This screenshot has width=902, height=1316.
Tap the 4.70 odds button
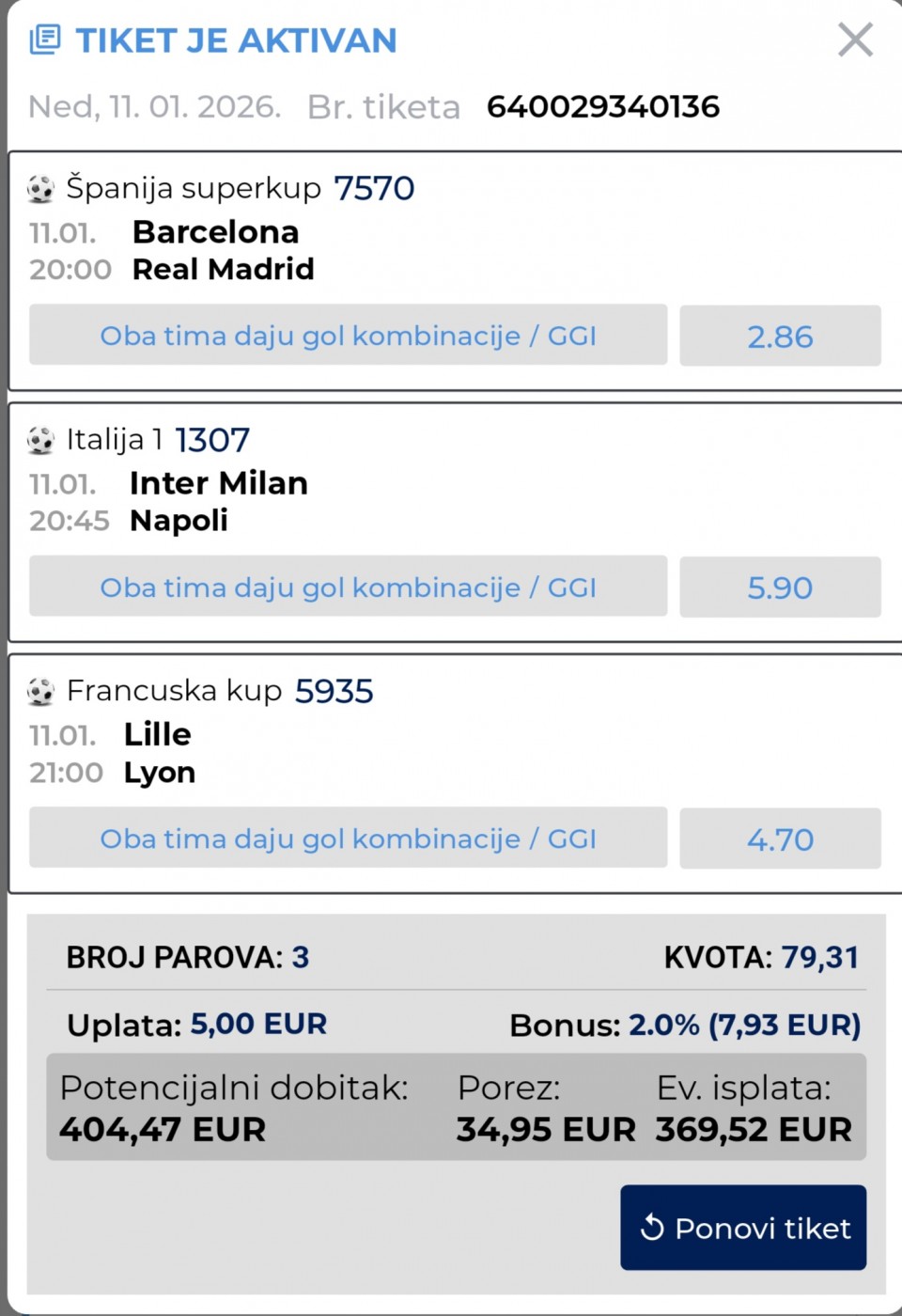[780, 838]
